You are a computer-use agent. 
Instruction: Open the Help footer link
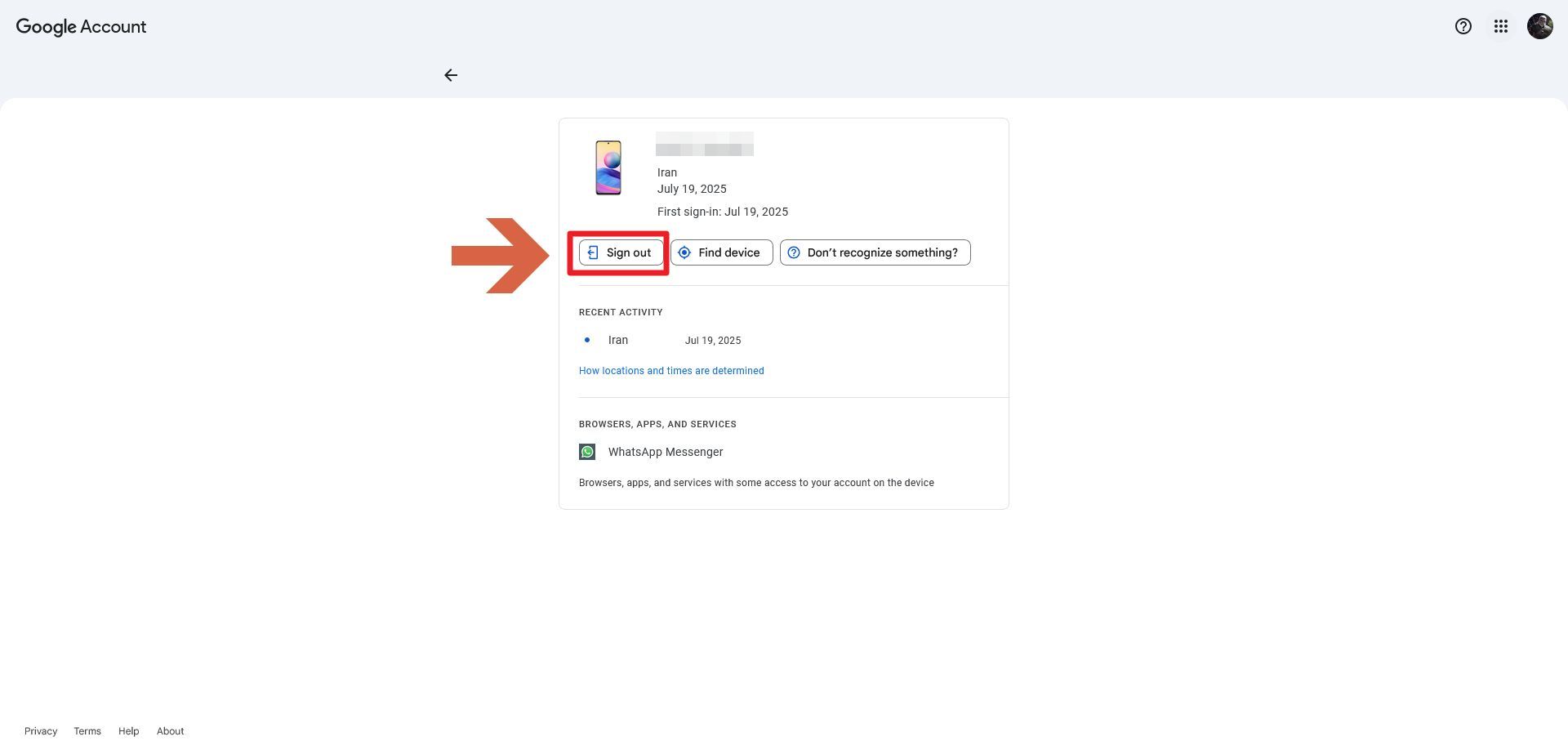[x=128, y=731]
